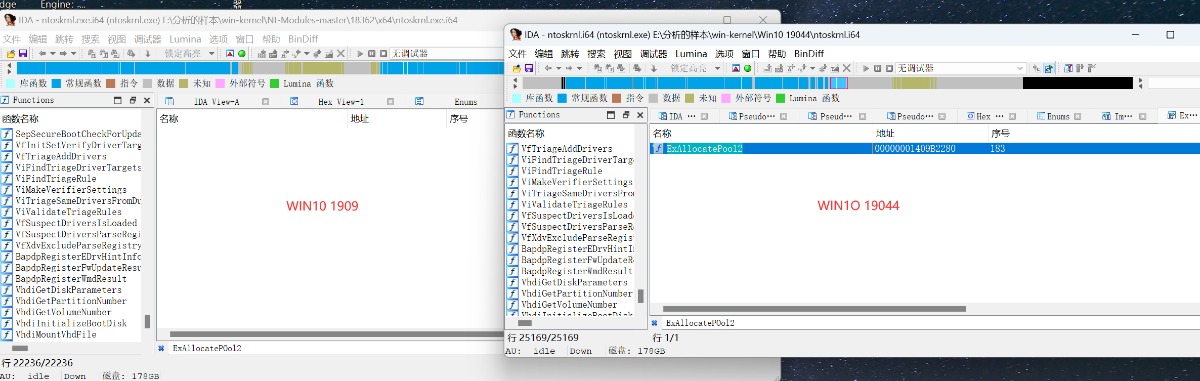The image size is (1200, 381).
Task: Close IDA View-A tab in left window
Action: tap(265, 102)
